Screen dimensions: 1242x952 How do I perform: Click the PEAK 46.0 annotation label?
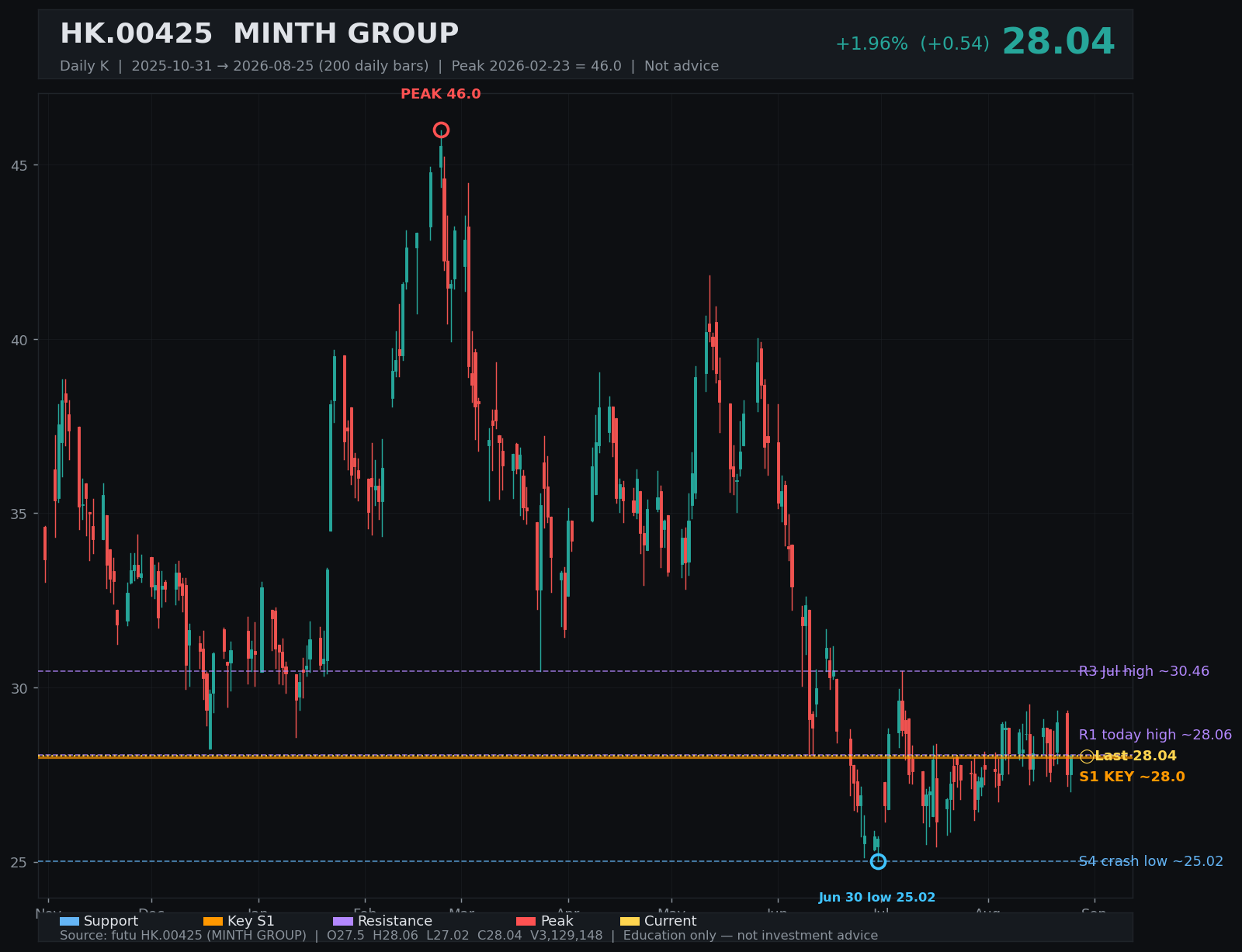point(440,95)
